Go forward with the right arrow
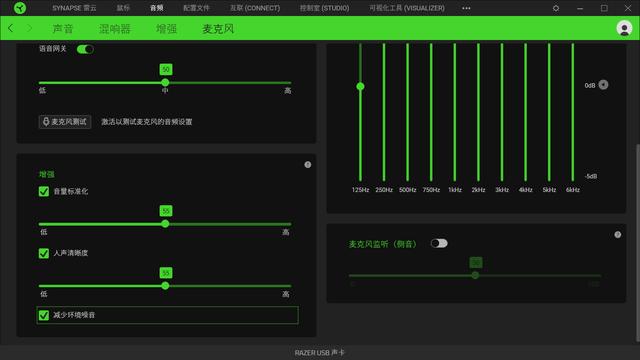Screen dimensions: 640x360 coord(29,28)
